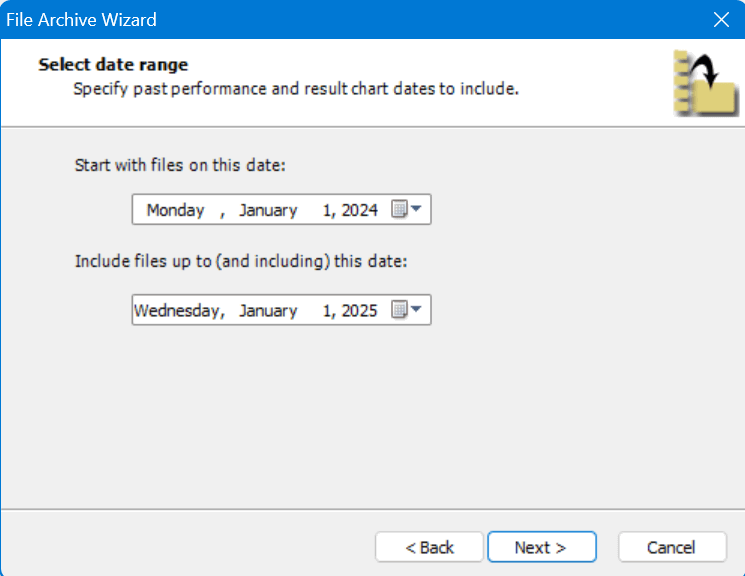Image resolution: width=745 pixels, height=576 pixels.
Task: Open the end date calendar dropdown
Action: (x=406, y=310)
